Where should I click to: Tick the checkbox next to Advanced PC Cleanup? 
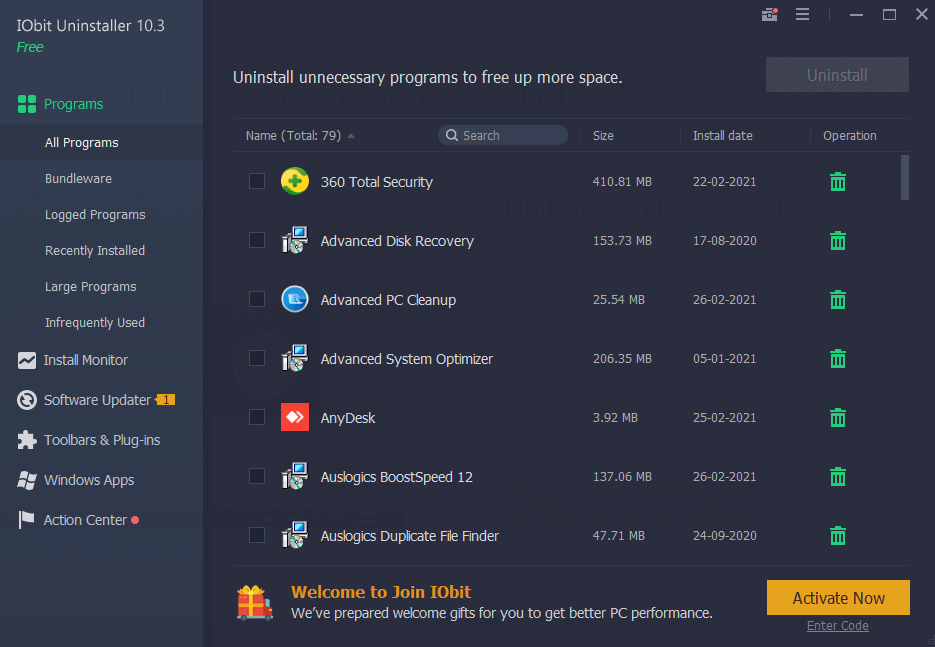pyautogui.click(x=257, y=299)
